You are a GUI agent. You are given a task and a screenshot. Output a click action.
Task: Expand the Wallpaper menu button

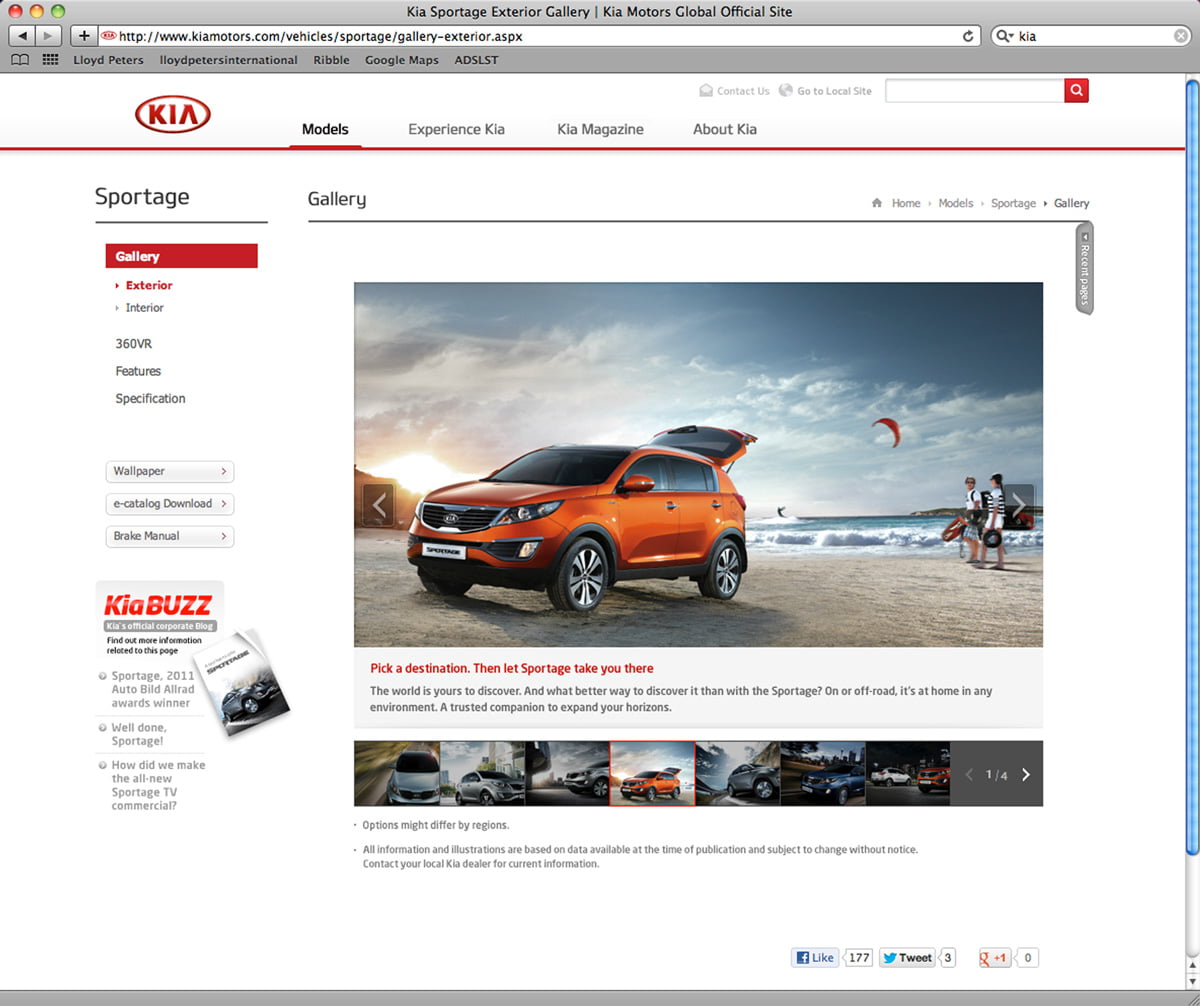point(169,471)
